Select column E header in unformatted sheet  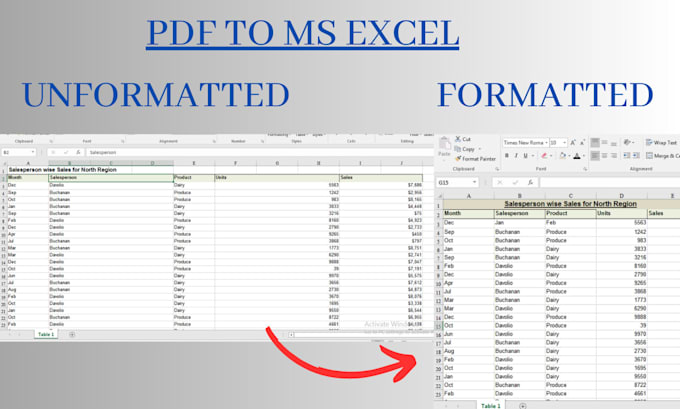[x=193, y=163]
